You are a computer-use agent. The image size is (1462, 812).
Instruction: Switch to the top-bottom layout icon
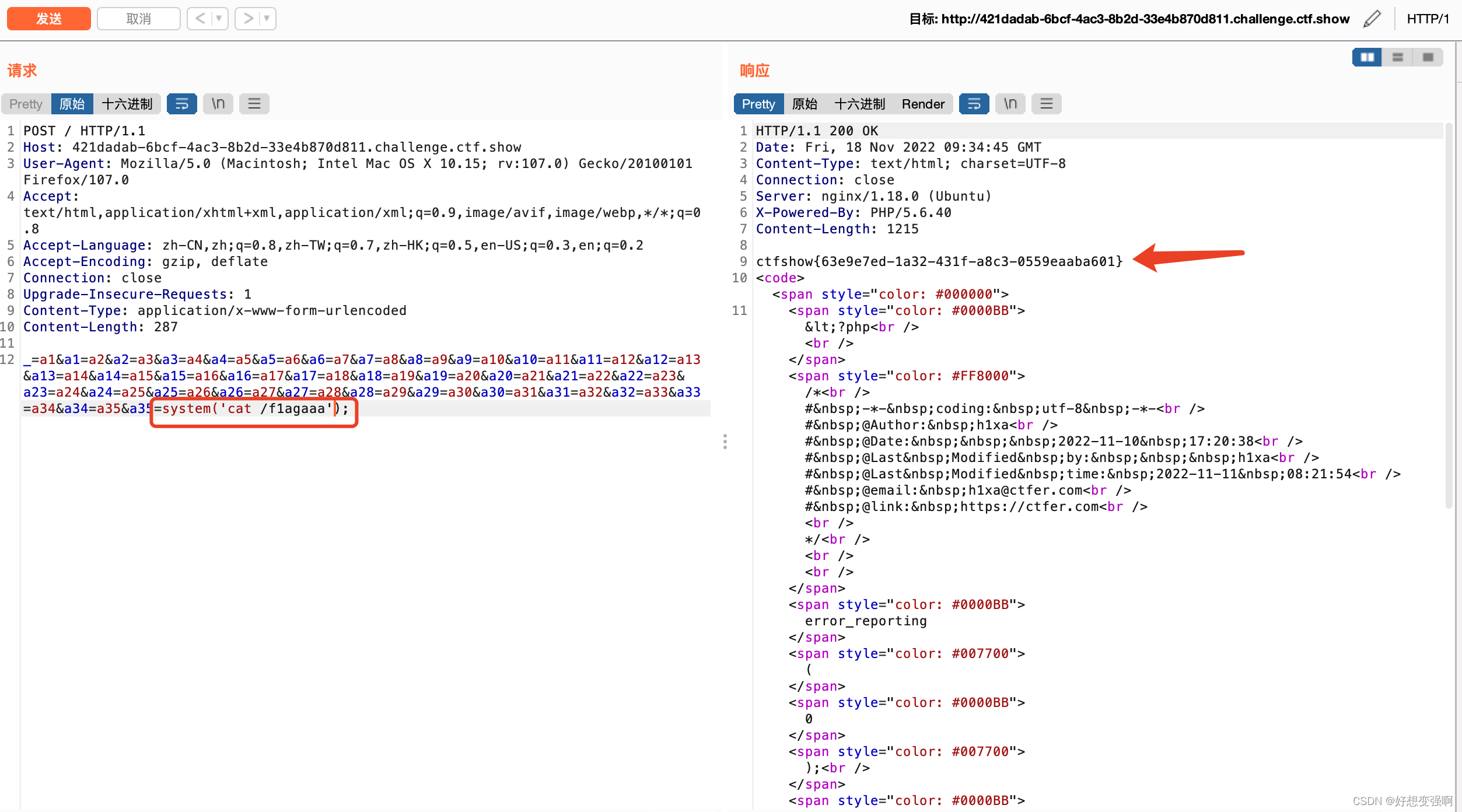(1398, 57)
